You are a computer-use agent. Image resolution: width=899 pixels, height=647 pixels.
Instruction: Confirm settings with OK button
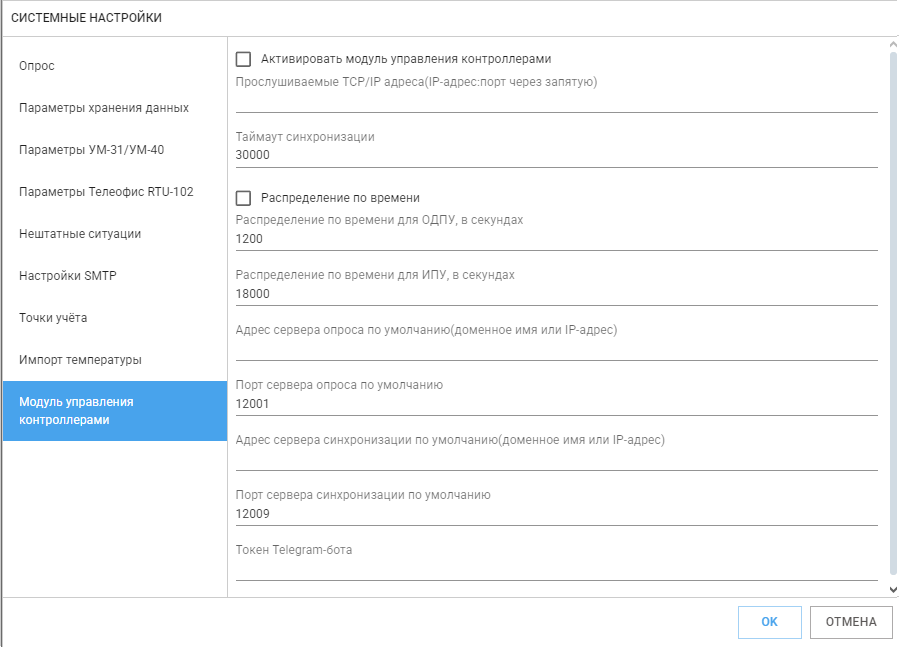coord(769,622)
